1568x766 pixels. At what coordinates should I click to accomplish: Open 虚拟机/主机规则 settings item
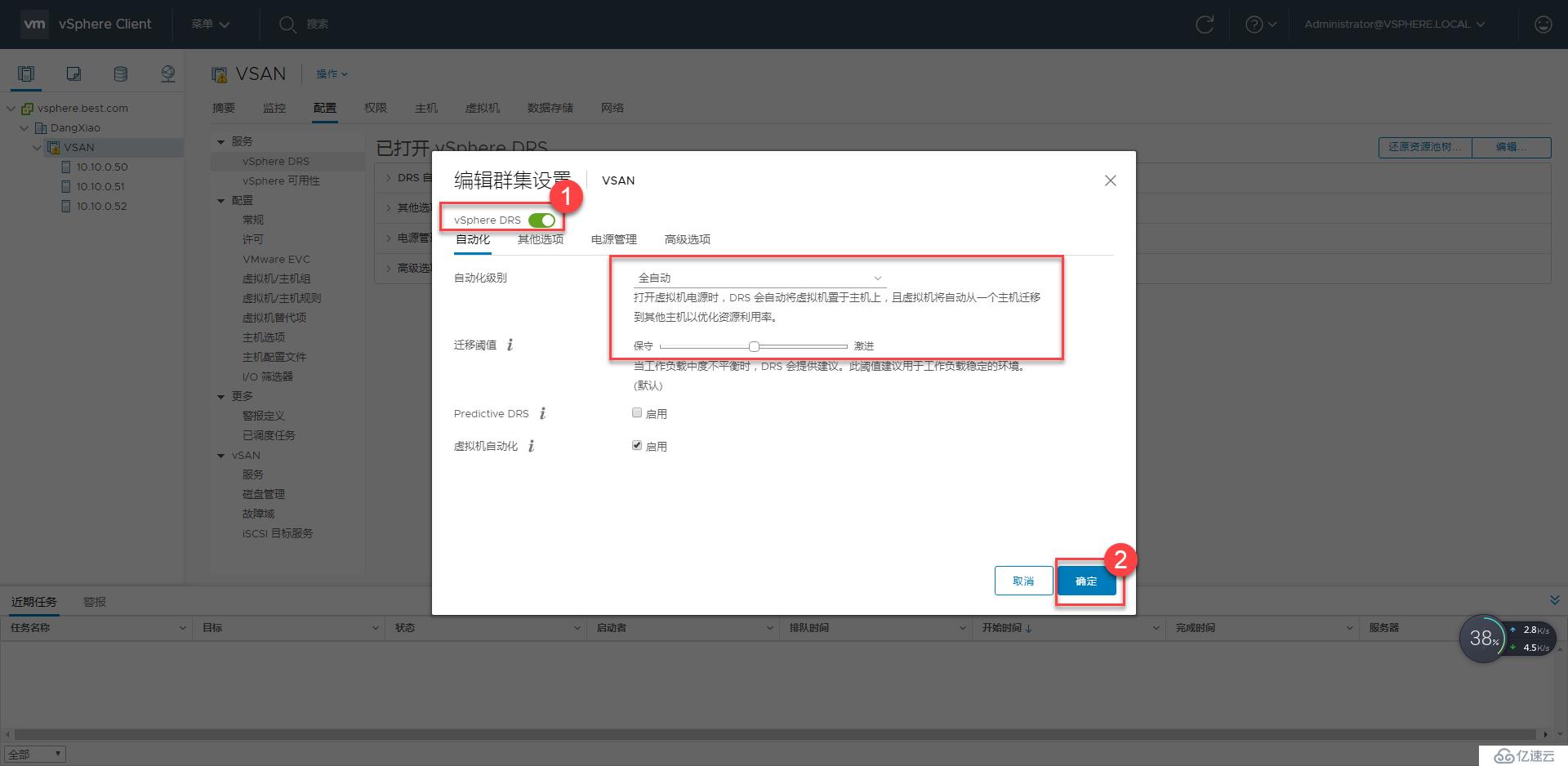[x=282, y=298]
